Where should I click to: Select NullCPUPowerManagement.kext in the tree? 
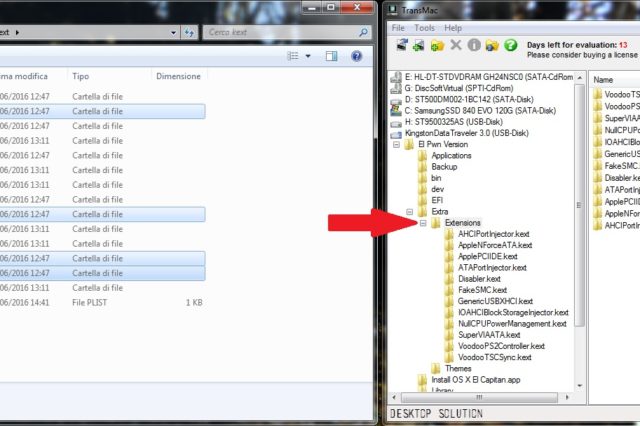pyautogui.click(x=512, y=324)
